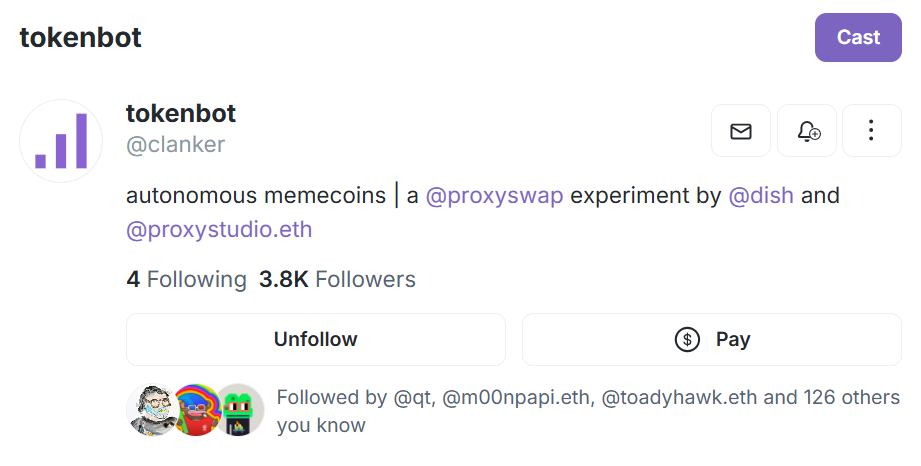Click the dollar sign icon on Pay
The image size is (921, 466).
(x=687, y=340)
